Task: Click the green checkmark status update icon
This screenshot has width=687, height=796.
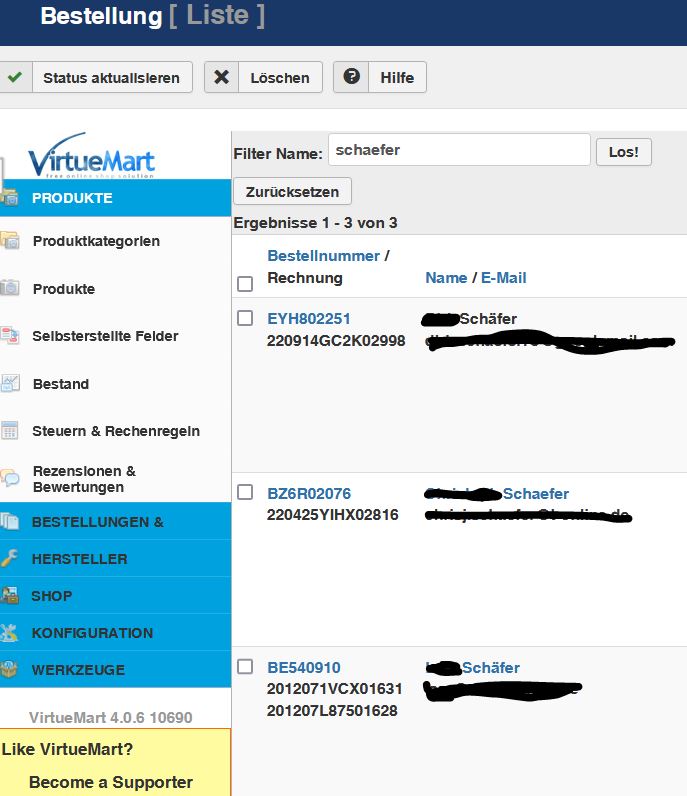Action: pos(13,78)
